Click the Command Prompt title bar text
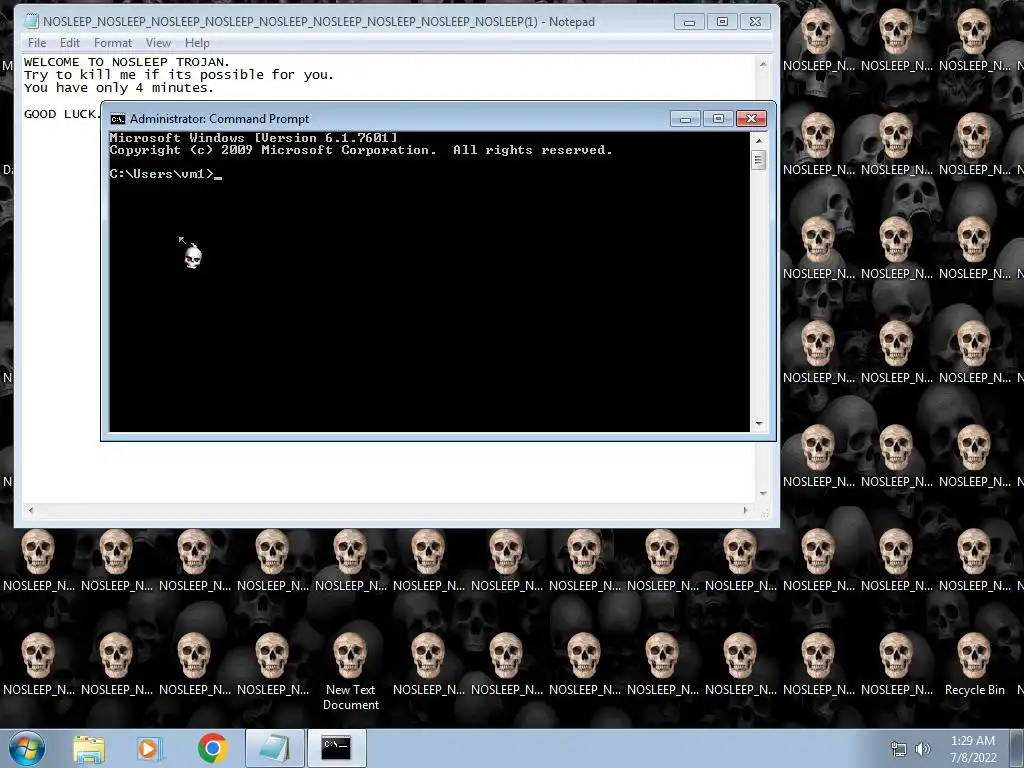Screen dimensions: 1024x768 219,119
